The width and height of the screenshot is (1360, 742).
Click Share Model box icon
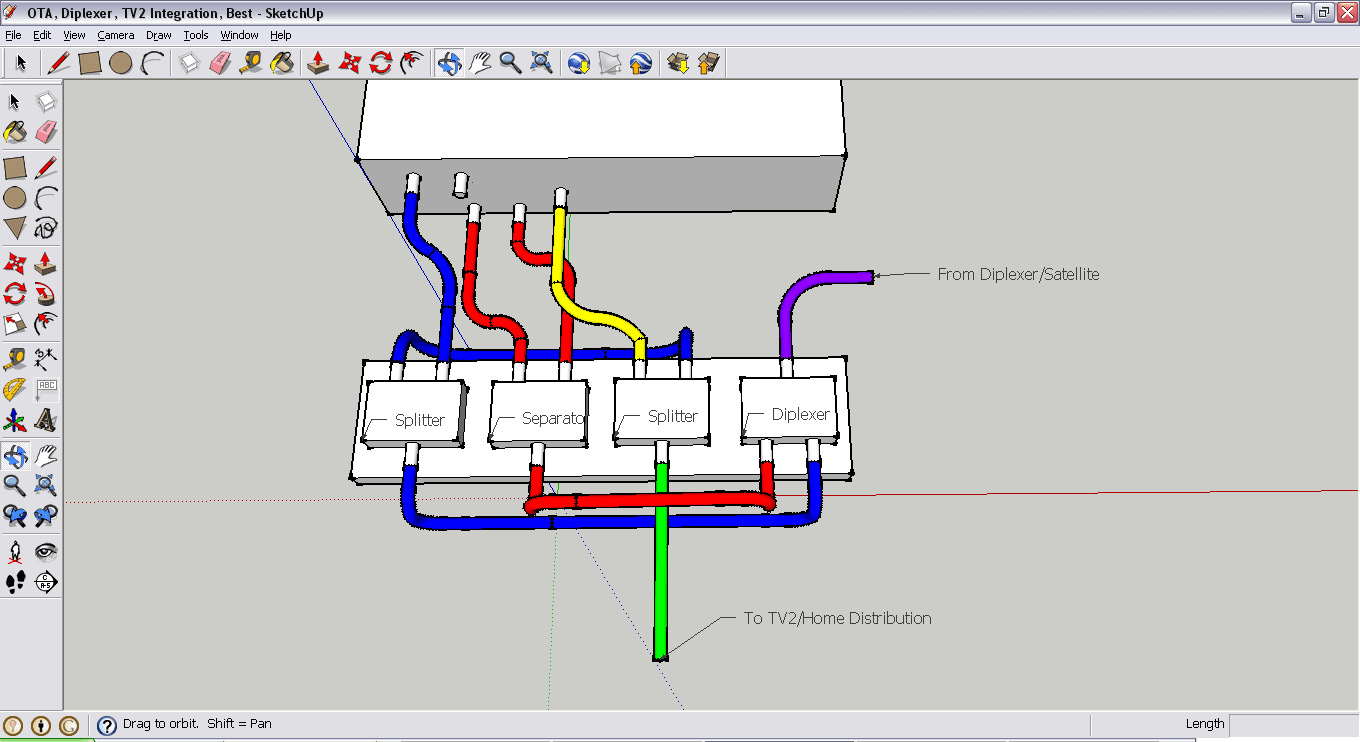[x=709, y=63]
